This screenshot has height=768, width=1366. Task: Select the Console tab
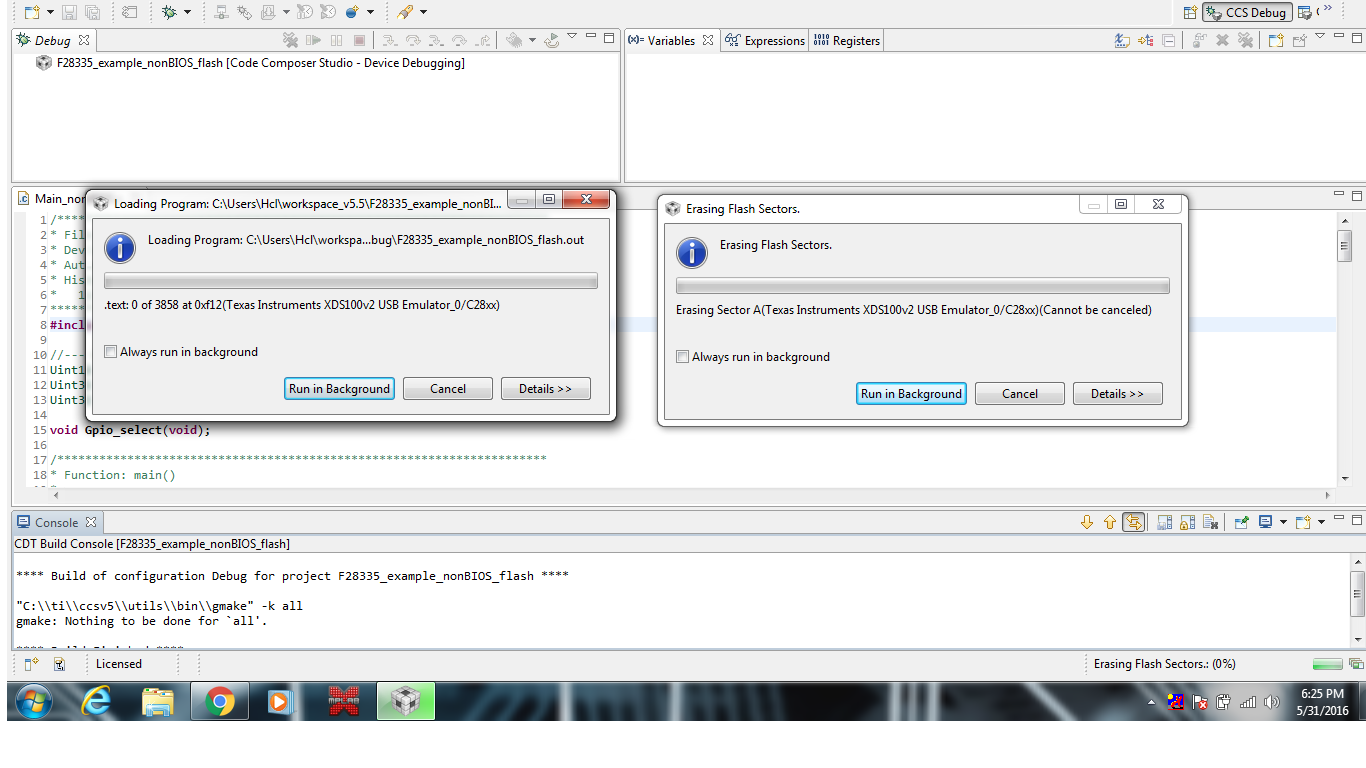[x=57, y=522]
